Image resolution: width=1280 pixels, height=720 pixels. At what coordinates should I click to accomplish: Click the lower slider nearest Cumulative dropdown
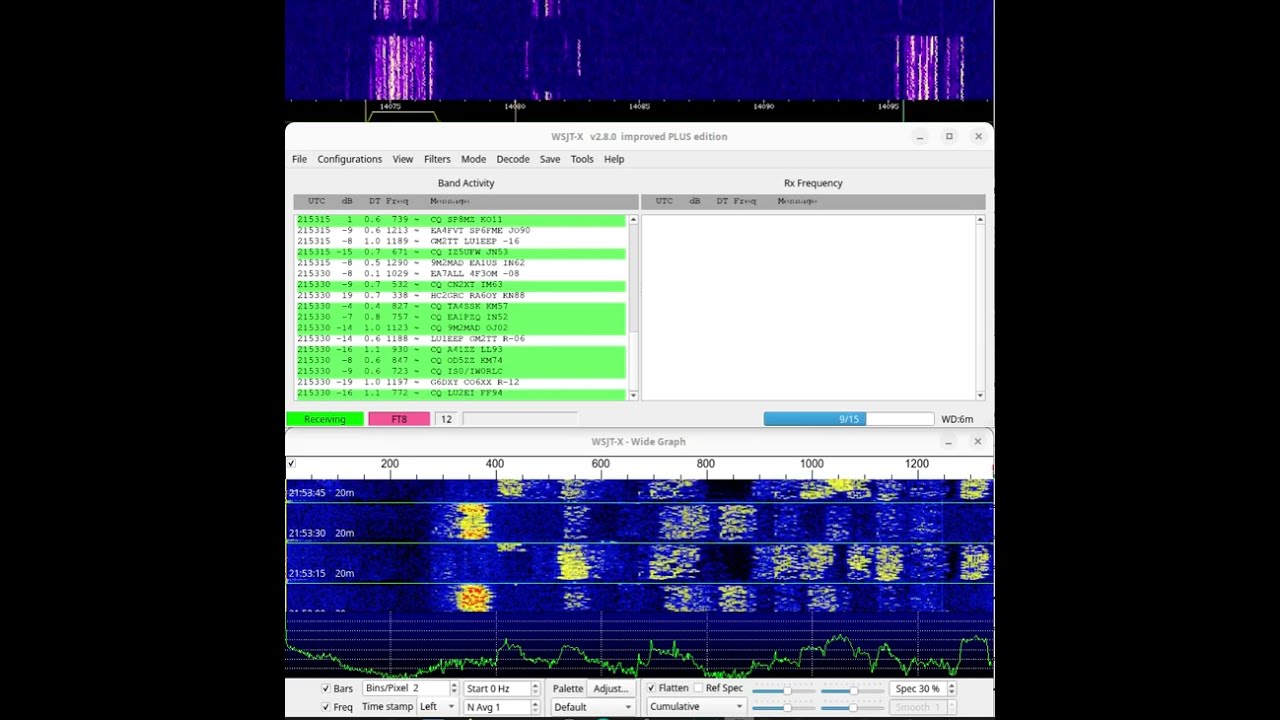click(783, 707)
